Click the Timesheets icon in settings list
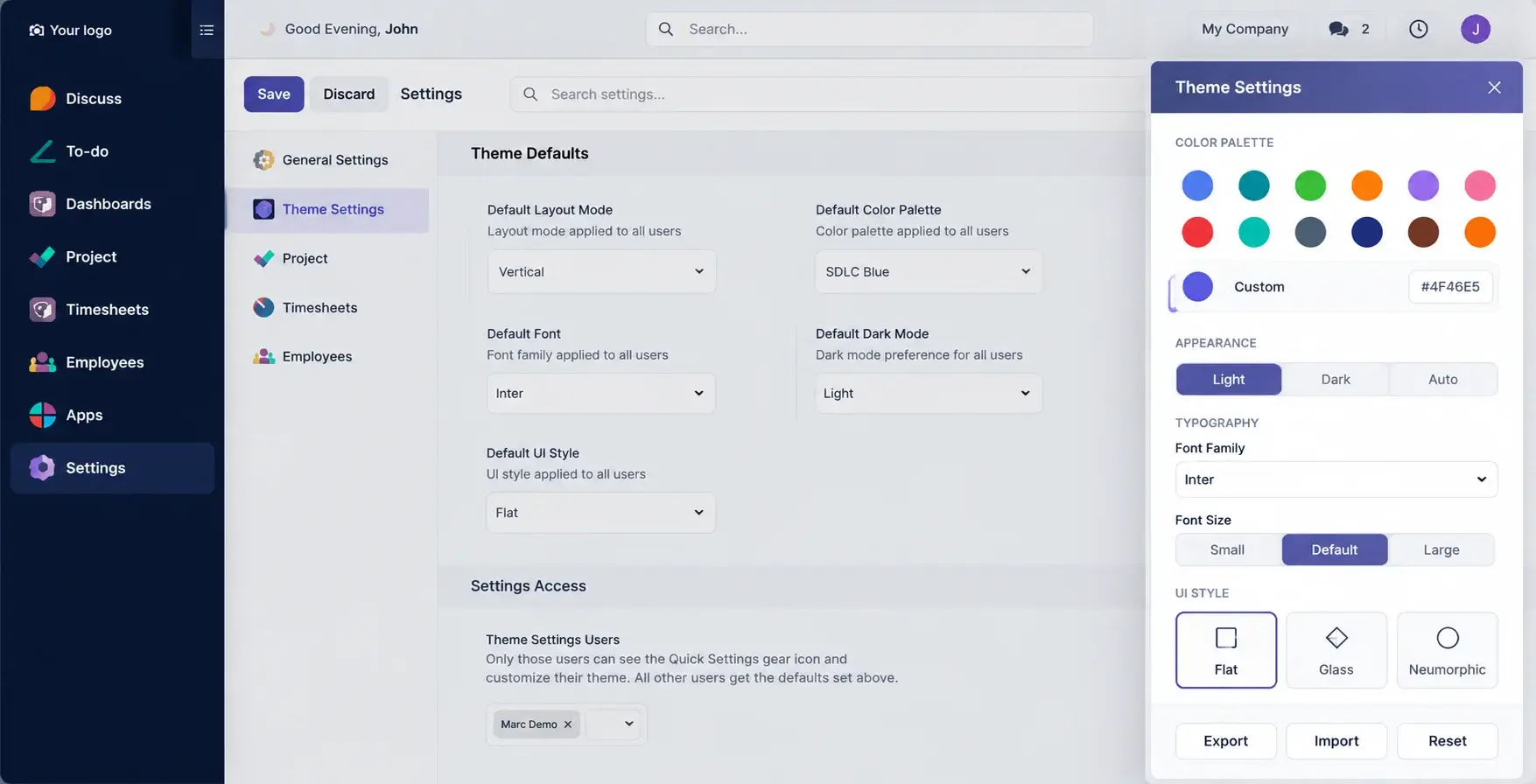This screenshot has width=1536, height=784. [x=263, y=307]
